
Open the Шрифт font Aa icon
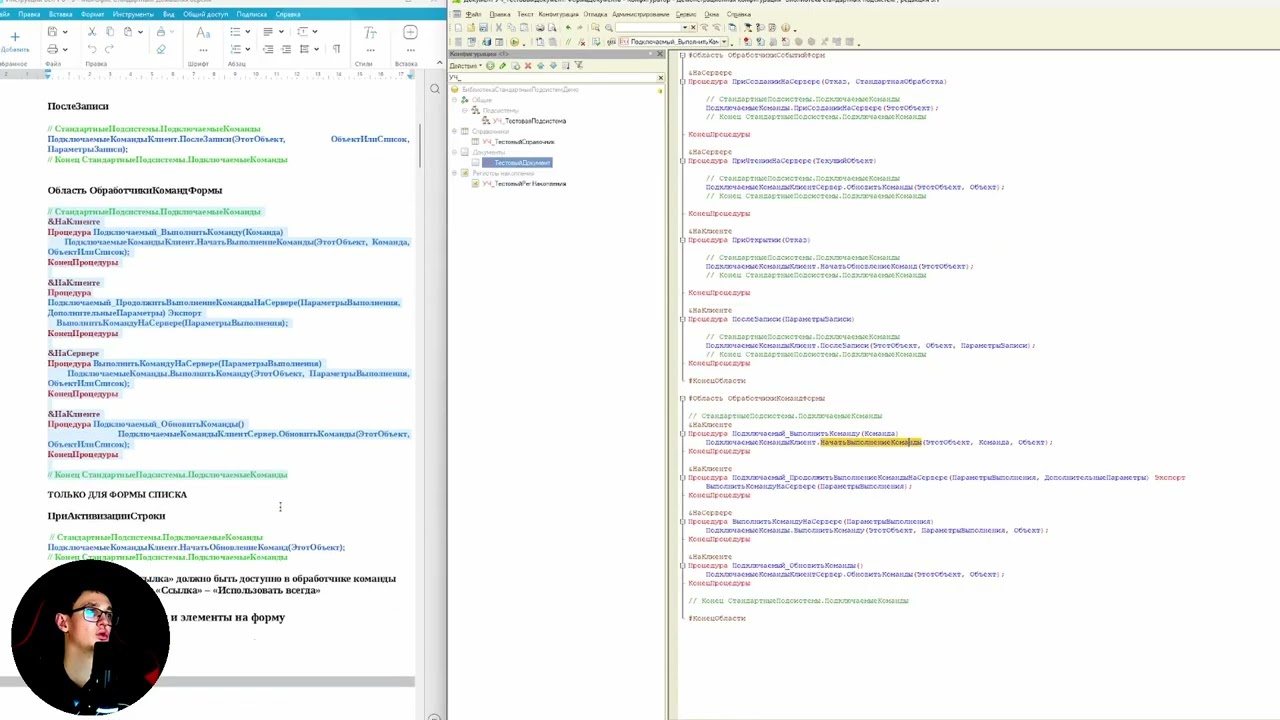point(203,33)
